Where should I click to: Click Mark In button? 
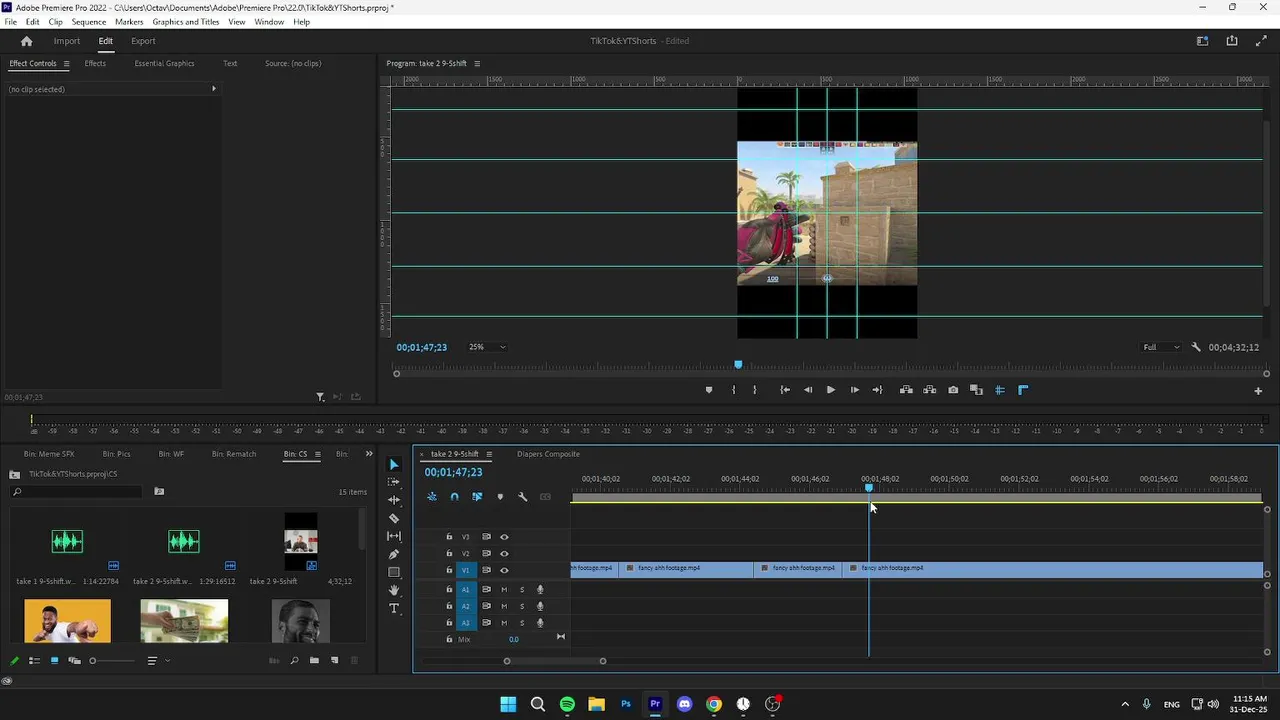(733, 390)
